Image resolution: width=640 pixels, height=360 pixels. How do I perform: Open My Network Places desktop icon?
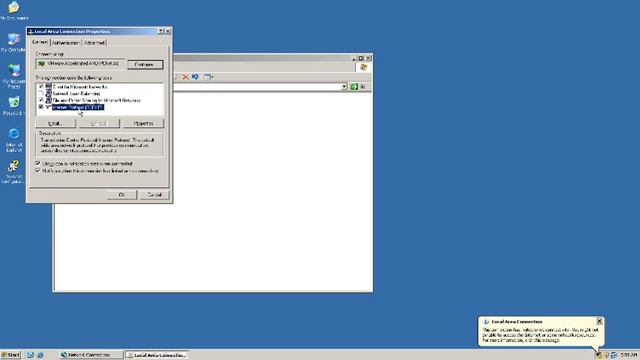tap(14, 76)
